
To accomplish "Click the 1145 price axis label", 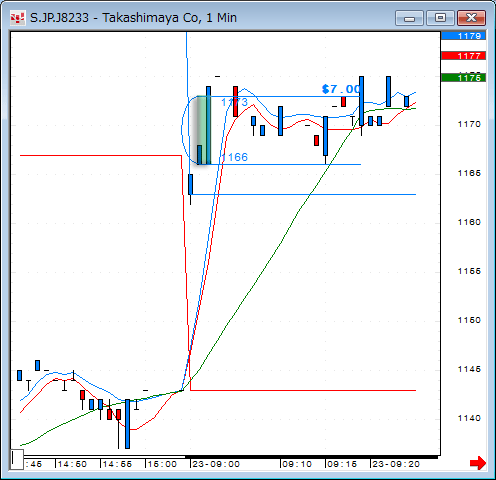I will [x=469, y=369].
